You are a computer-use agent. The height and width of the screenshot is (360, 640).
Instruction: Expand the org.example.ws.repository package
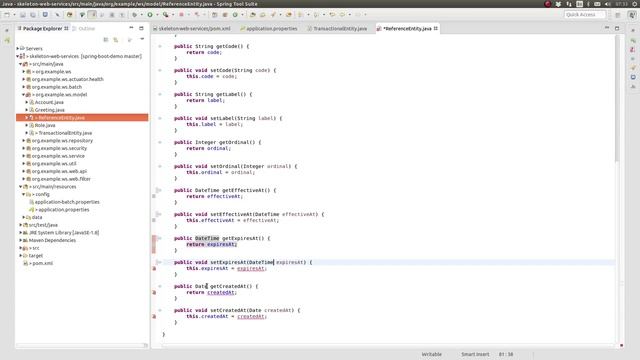click(24, 141)
